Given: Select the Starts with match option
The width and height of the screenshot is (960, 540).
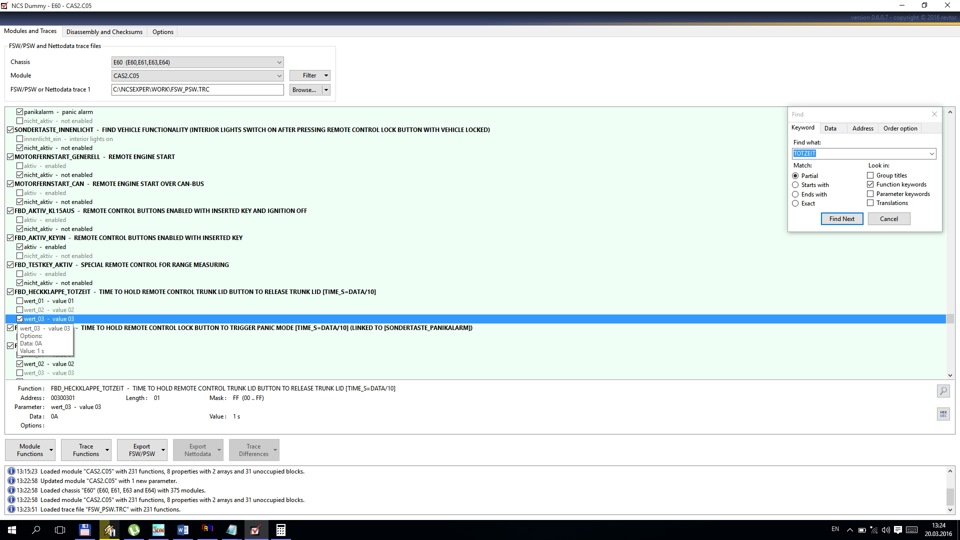Looking at the screenshot, I should click(x=795, y=184).
